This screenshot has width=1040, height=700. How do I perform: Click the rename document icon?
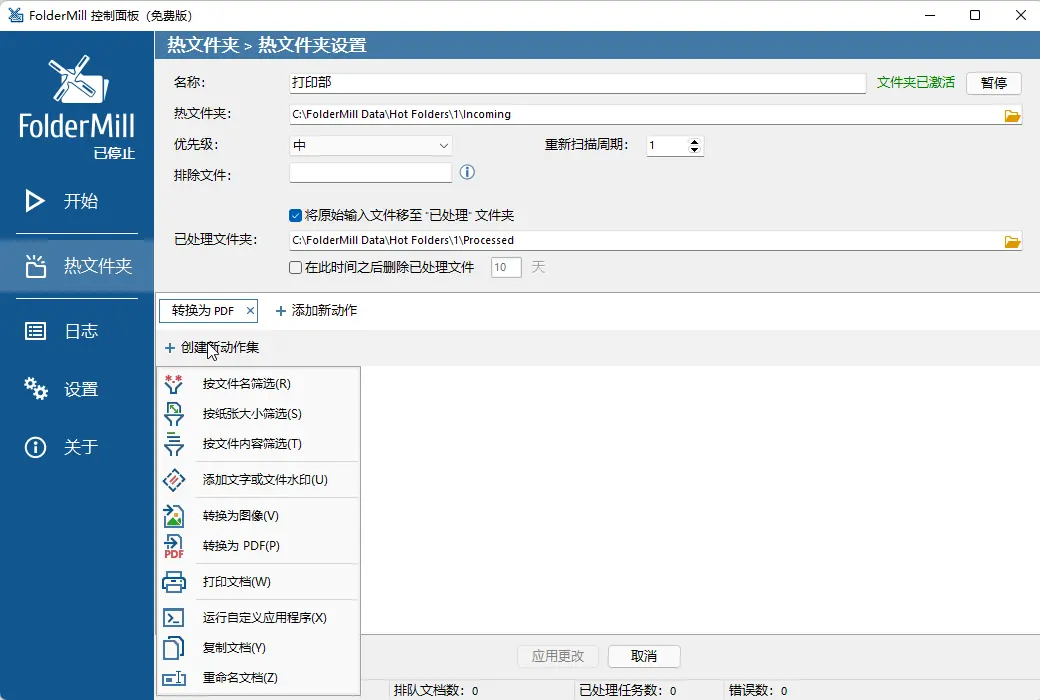click(x=174, y=678)
